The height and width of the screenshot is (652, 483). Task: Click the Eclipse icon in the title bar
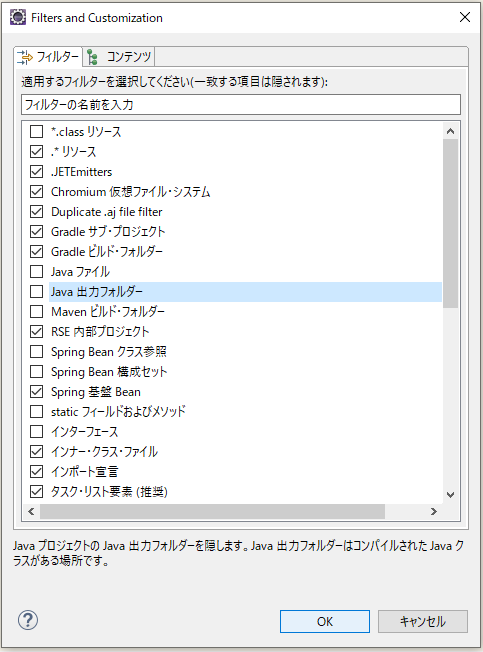pyautogui.click(x=18, y=17)
